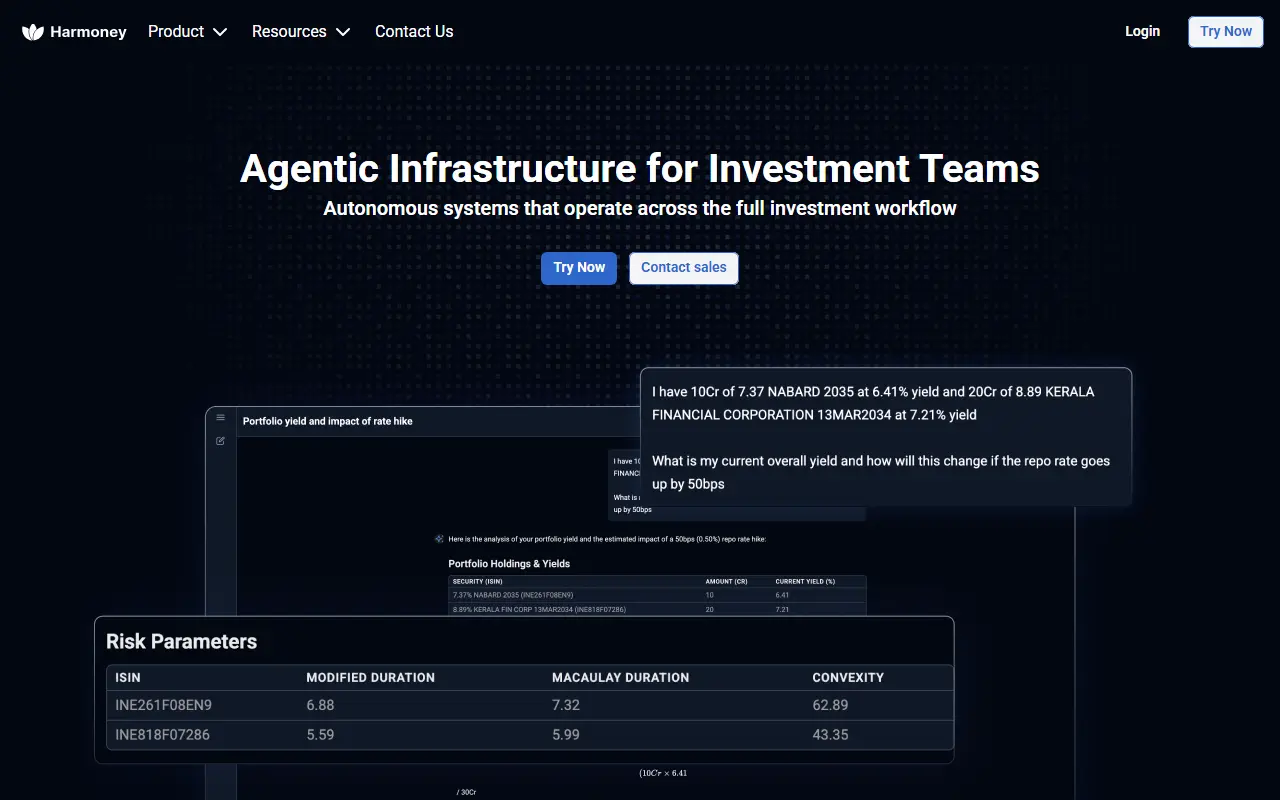Click the 7.32 Macaulay duration value

[x=566, y=705]
